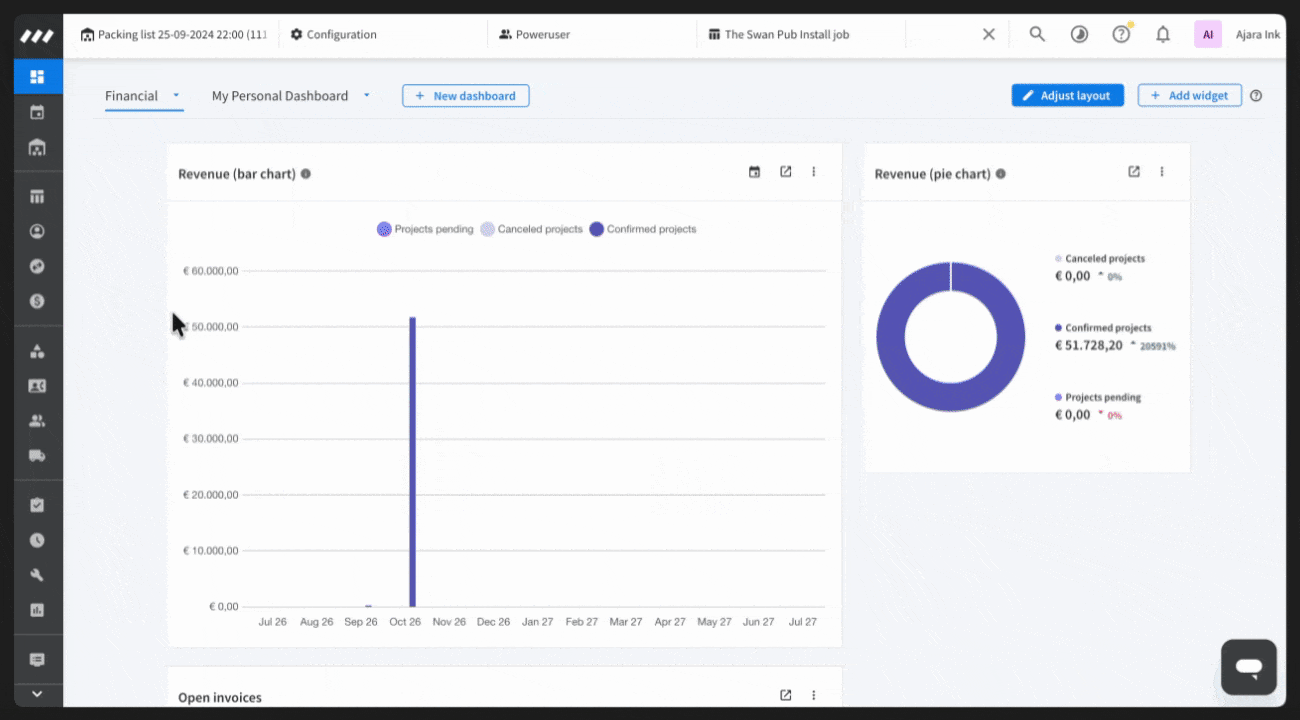1300x720 pixels.
Task: Toggle Projects pending legend series
Action: [425, 229]
